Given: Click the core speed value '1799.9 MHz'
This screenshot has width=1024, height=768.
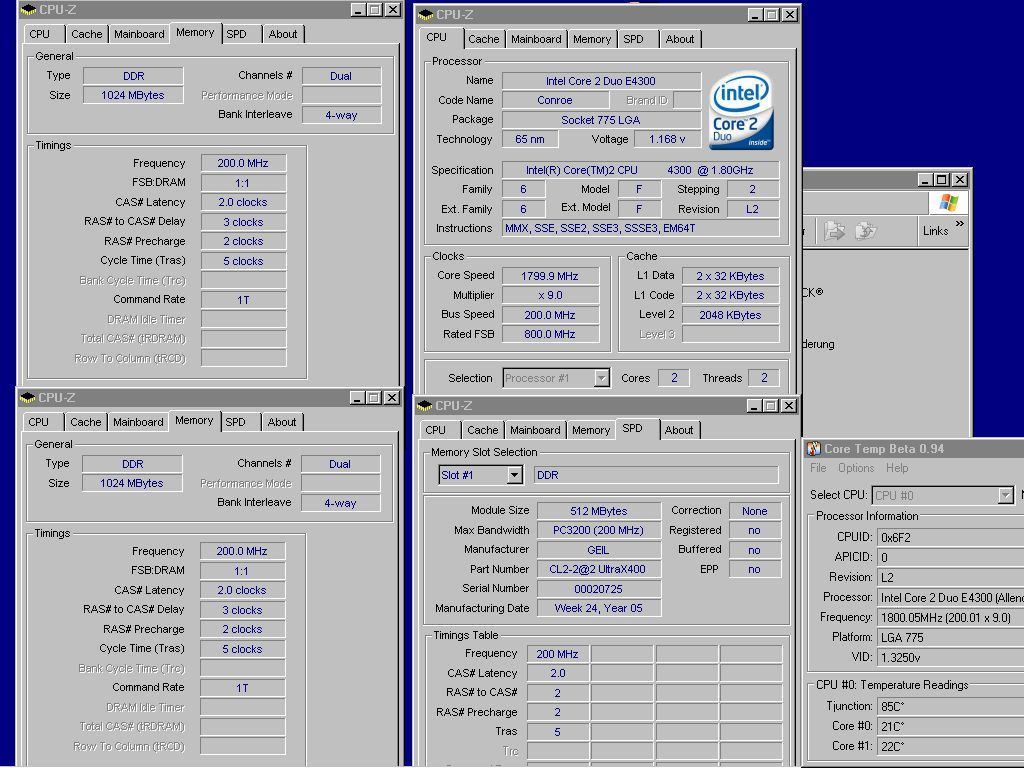Looking at the screenshot, I should tap(550, 276).
